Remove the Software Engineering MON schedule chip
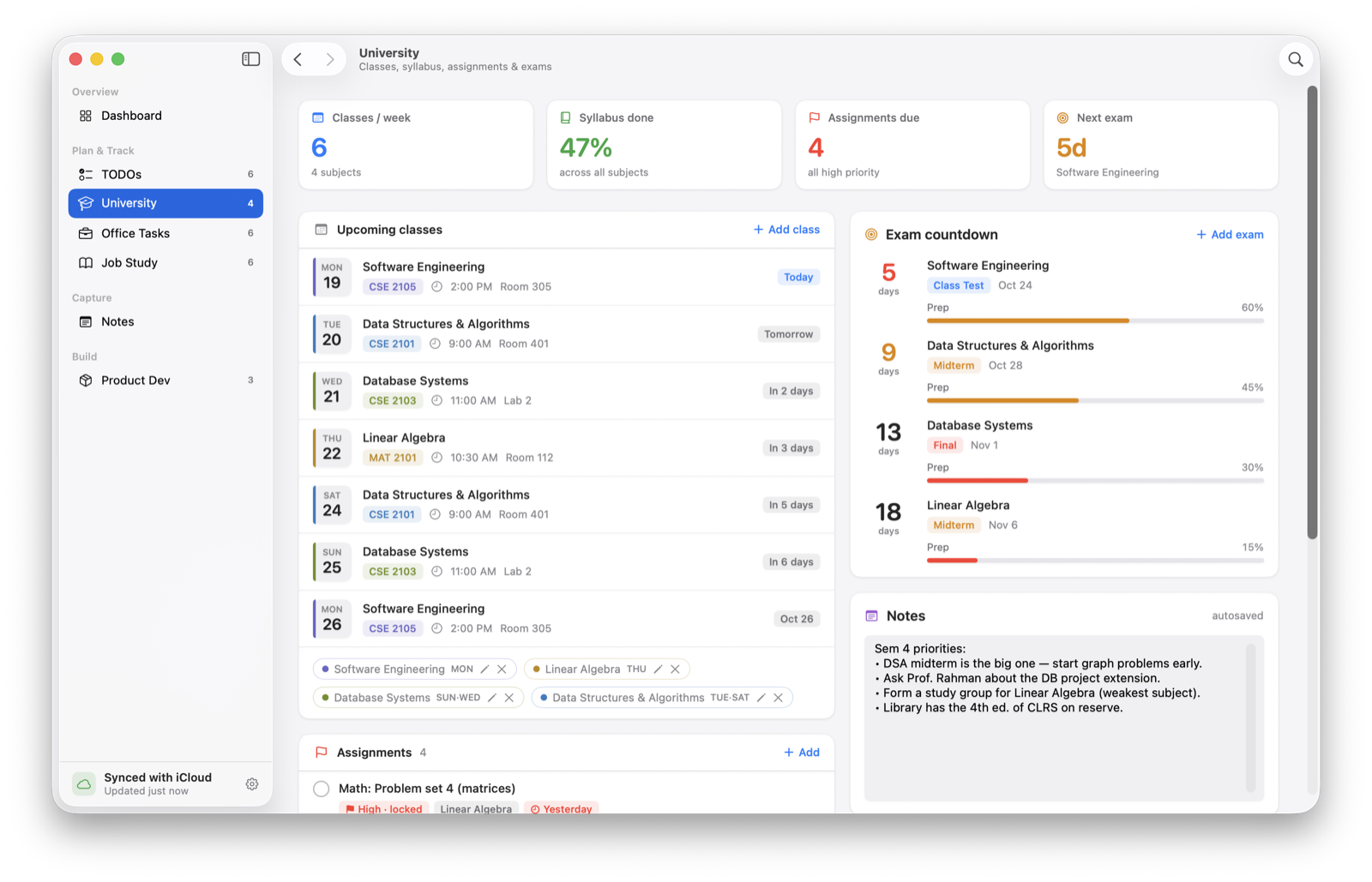Screen dimensions: 1372x882 click(502, 669)
